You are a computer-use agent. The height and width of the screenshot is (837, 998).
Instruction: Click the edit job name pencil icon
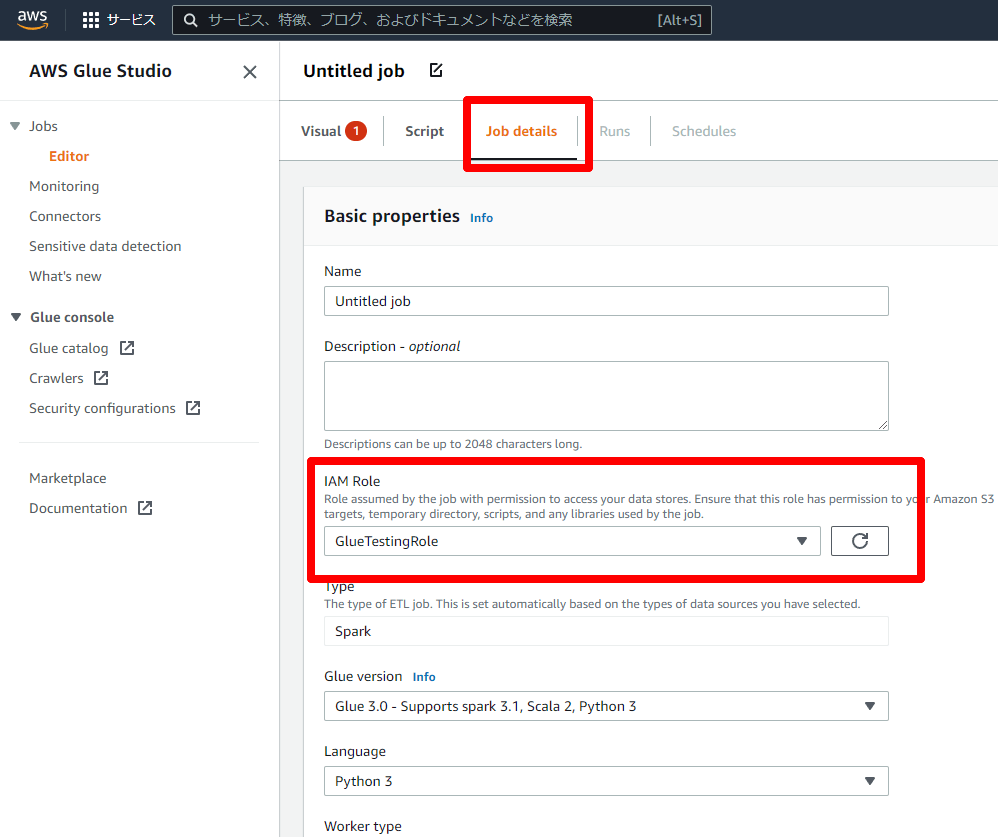(x=436, y=70)
